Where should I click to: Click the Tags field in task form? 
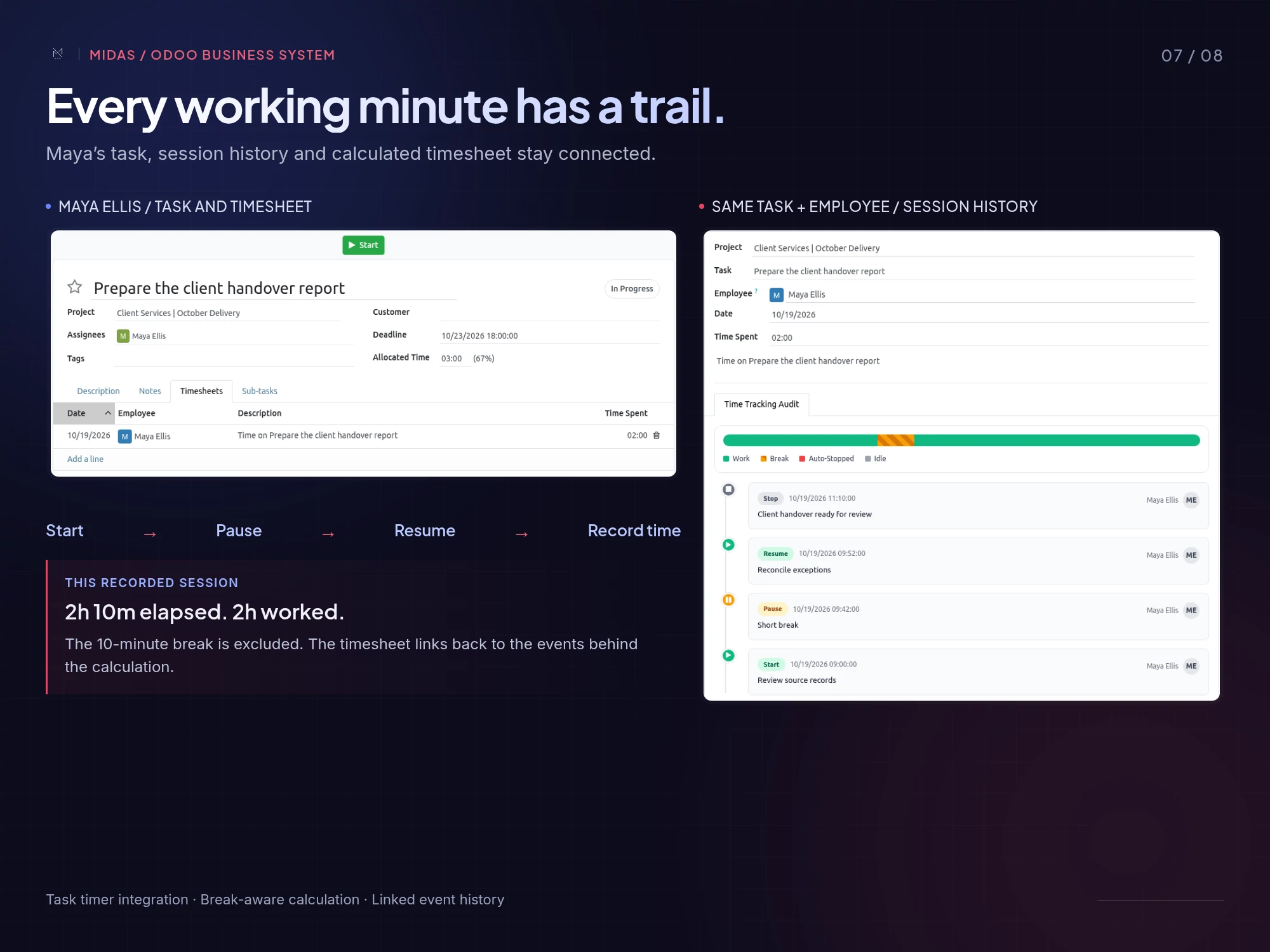(x=234, y=359)
